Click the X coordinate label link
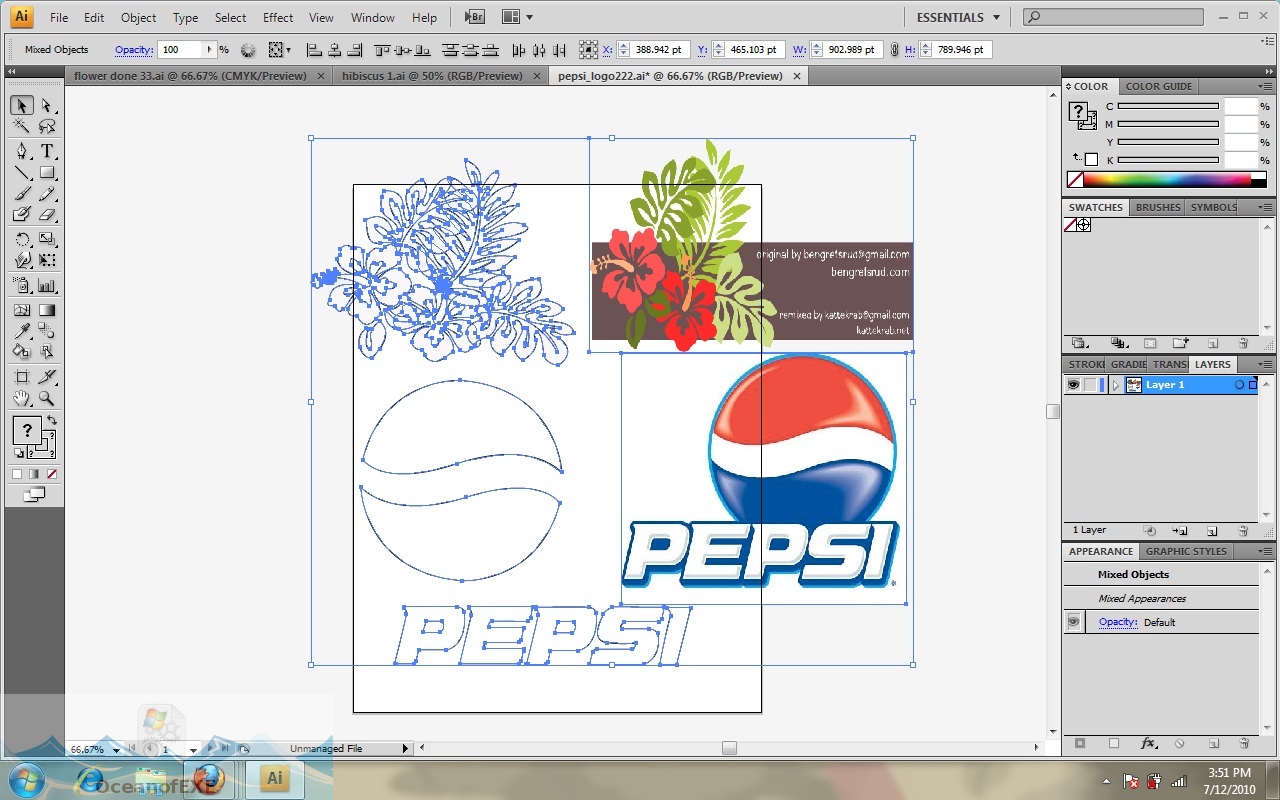1280x800 pixels. (607, 49)
